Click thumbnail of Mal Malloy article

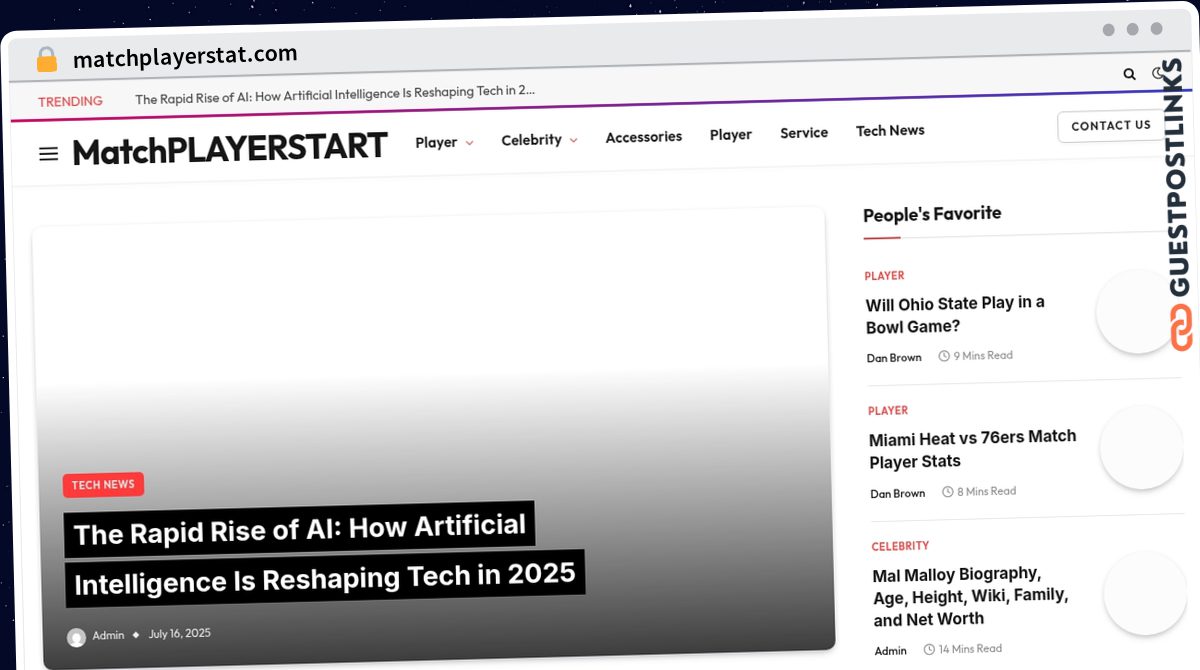click(x=1145, y=593)
